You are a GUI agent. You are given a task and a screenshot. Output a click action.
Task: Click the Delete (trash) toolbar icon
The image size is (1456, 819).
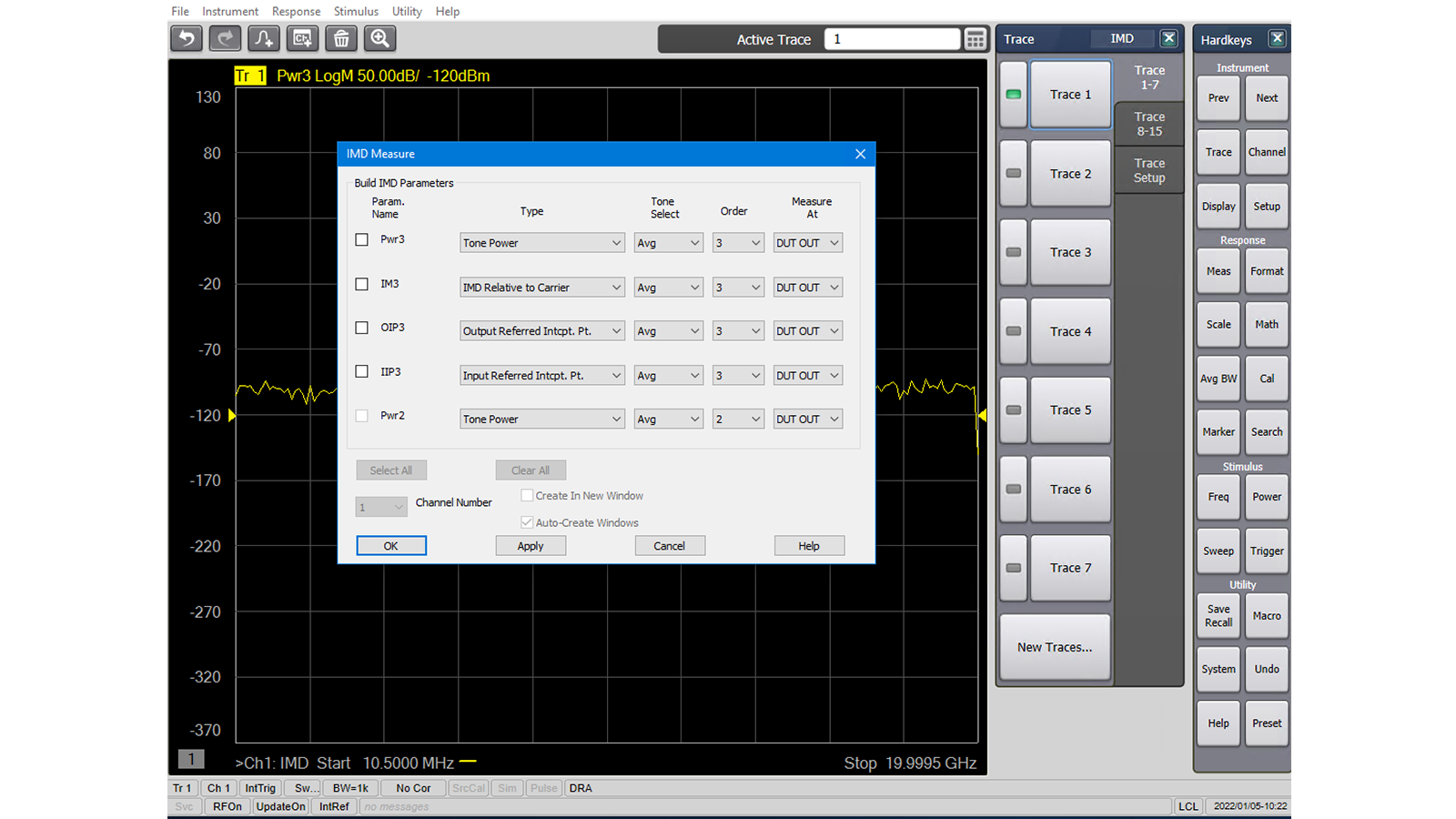(x=340, y=38)
